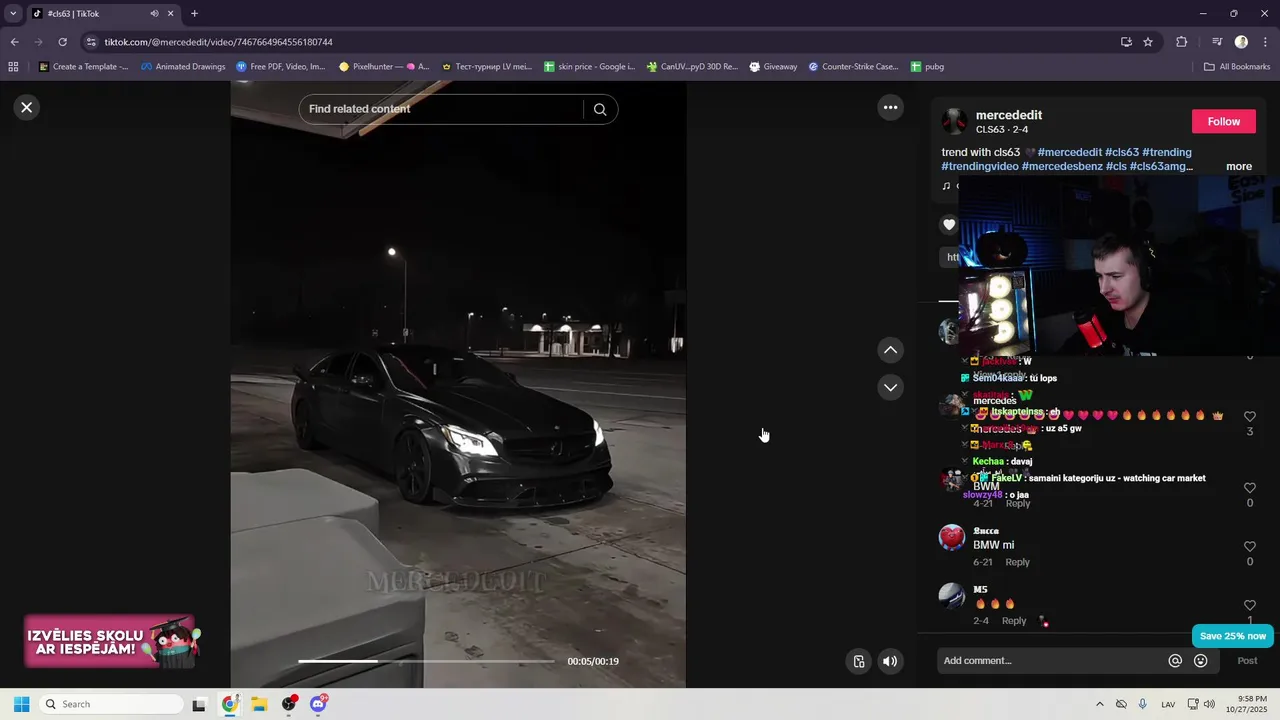Toggle the floating player mini-window icon

[x=858, y=661]
